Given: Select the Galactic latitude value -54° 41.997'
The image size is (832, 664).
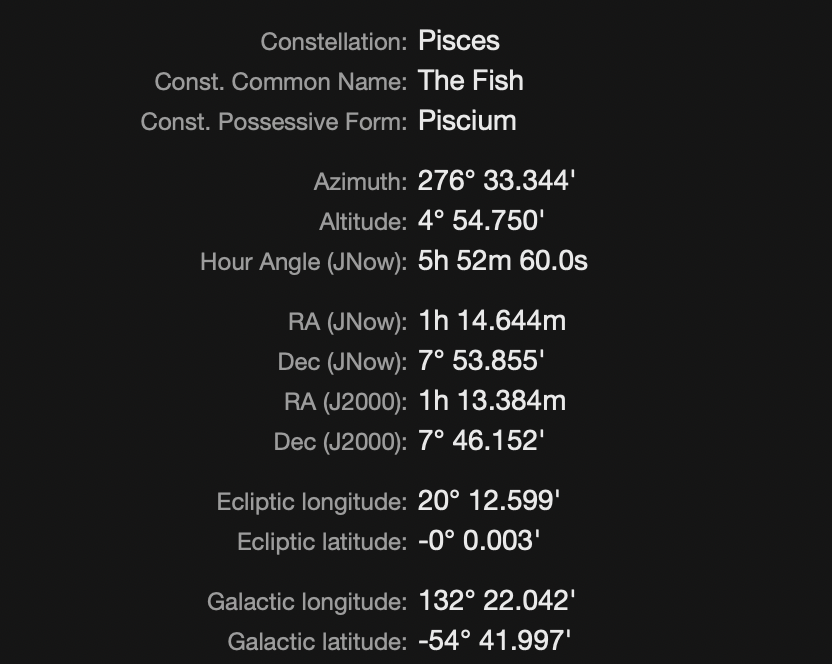Looking at the screenshot, I should [495, 641].
